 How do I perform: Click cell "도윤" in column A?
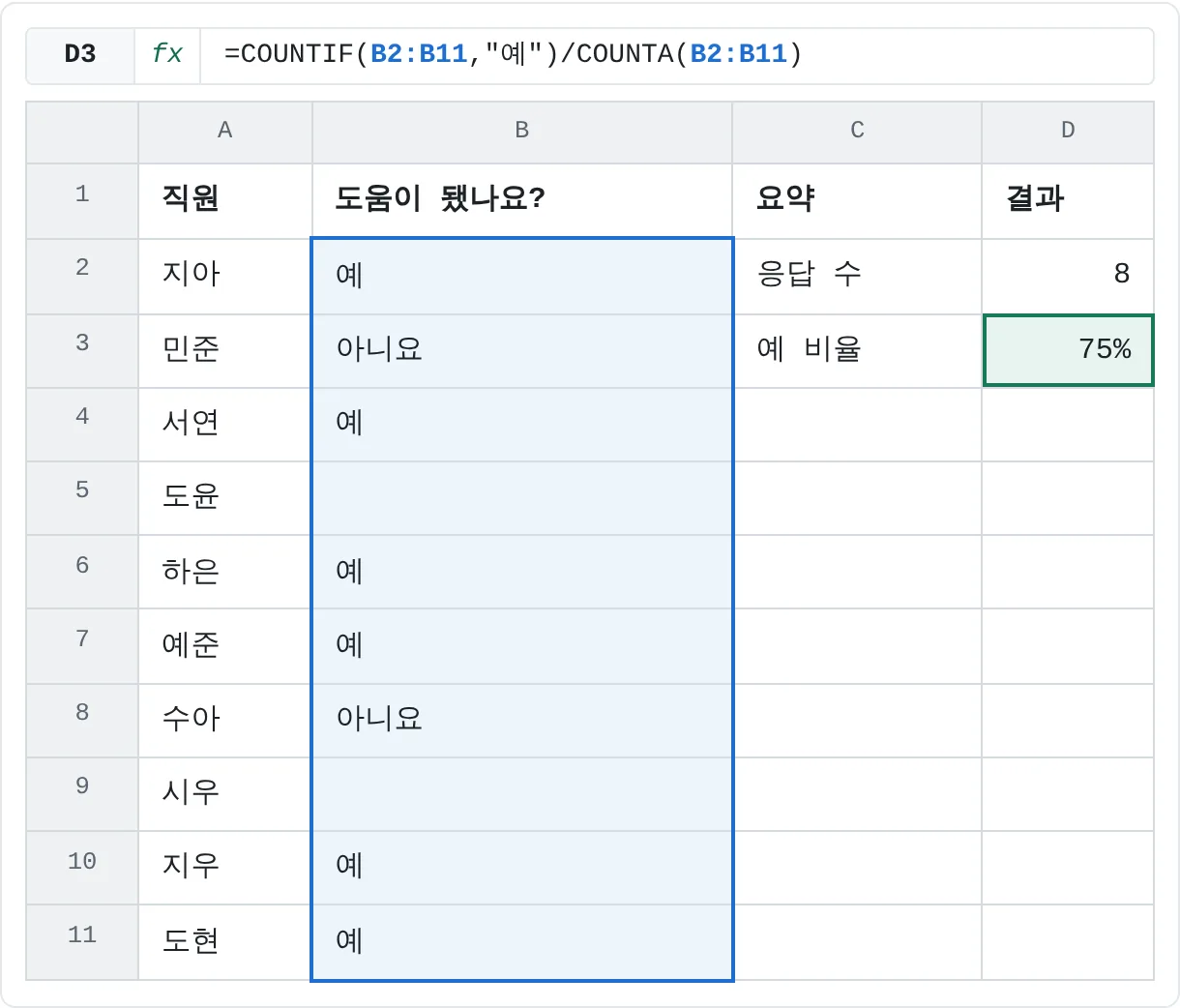coord(225,498)
